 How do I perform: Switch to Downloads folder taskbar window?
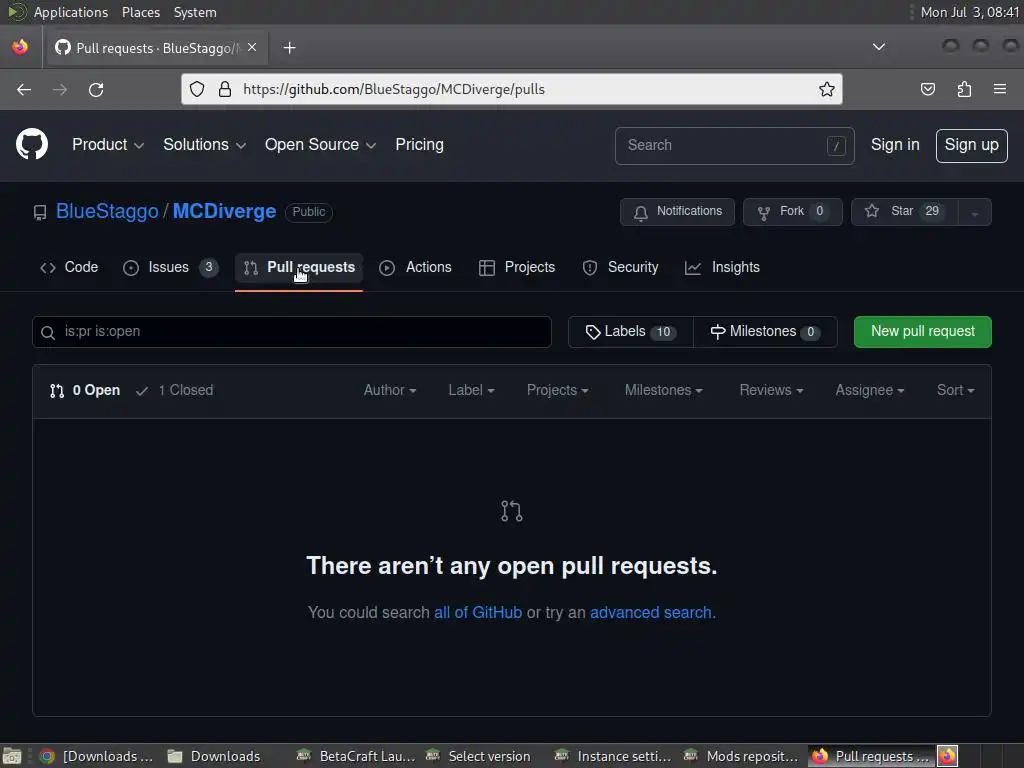(x=214, y=756)
